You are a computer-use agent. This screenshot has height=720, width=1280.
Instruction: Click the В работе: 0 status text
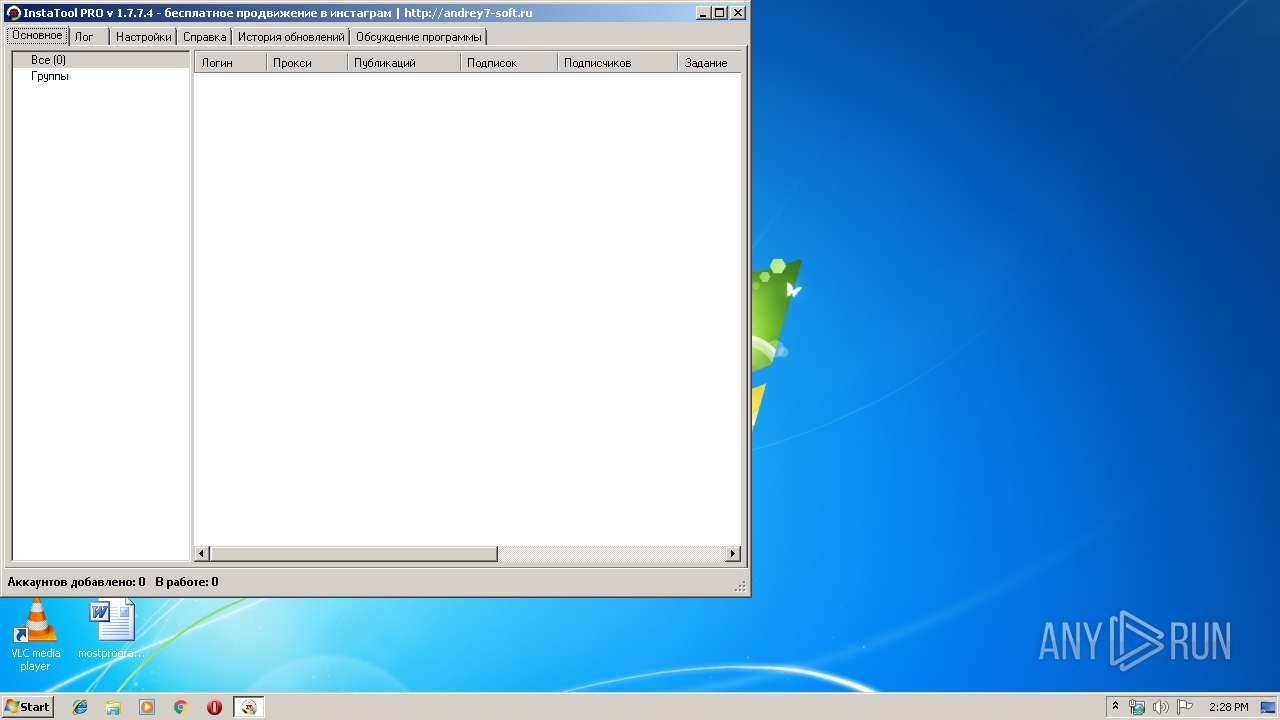pos(187,581)
